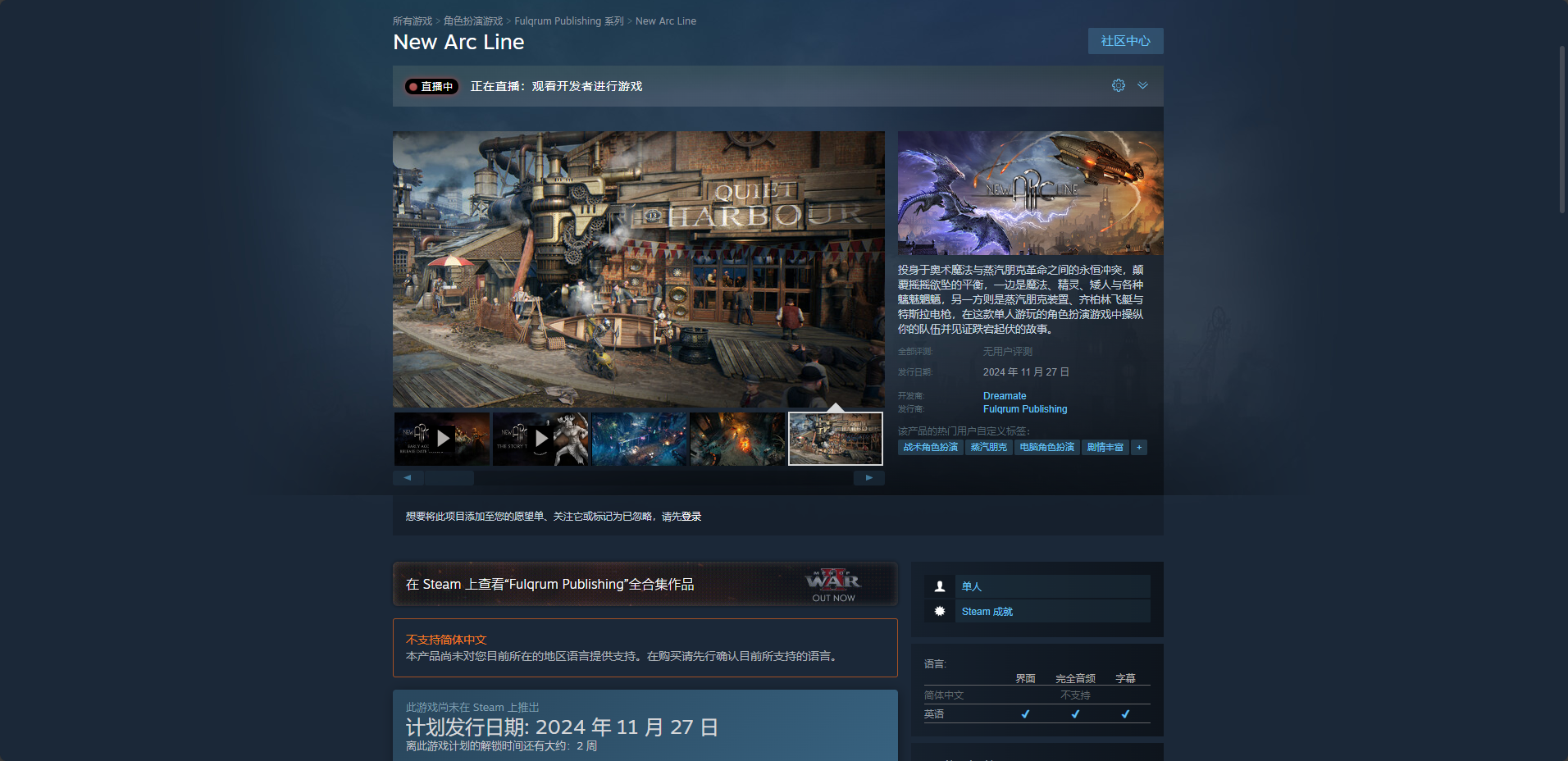Image resolution: width=1568 pixels, height=761 pixels.
Task: Open publisher Fulqrum Publishing link
Action: click(1025, 409)
